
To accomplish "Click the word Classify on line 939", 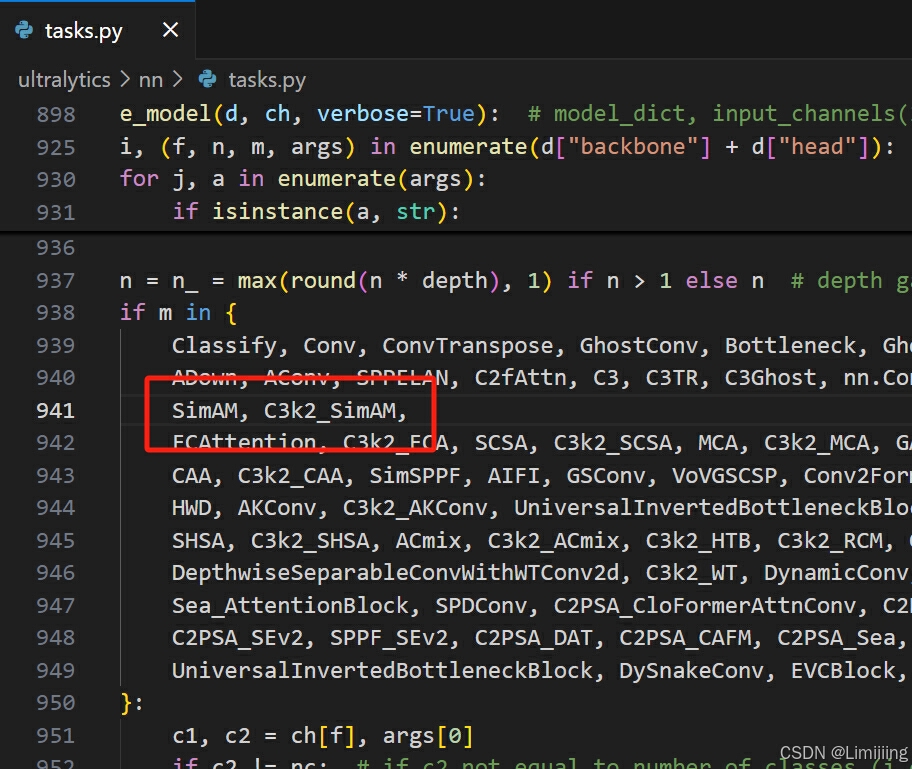I will (224, 346).
